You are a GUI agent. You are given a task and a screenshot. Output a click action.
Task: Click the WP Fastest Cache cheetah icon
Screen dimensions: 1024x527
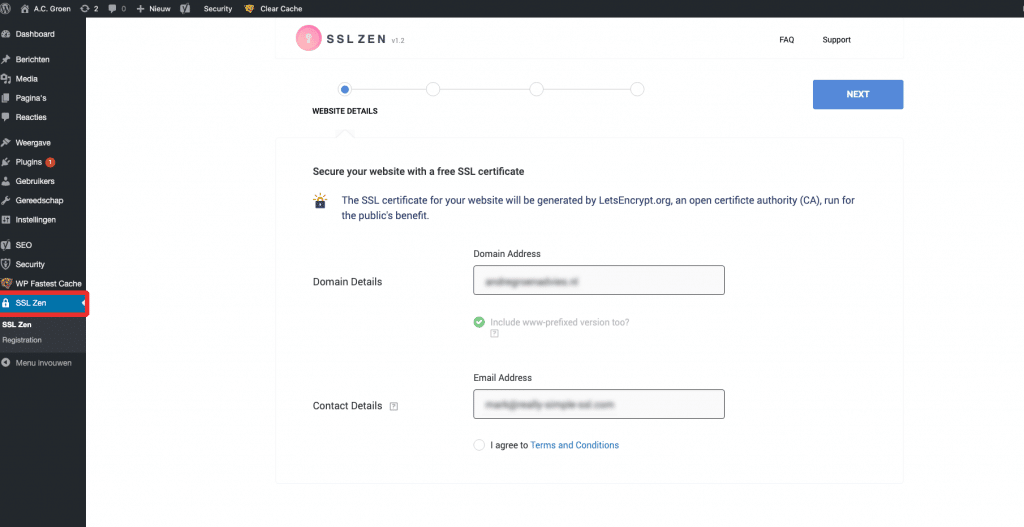pos(6,283)
